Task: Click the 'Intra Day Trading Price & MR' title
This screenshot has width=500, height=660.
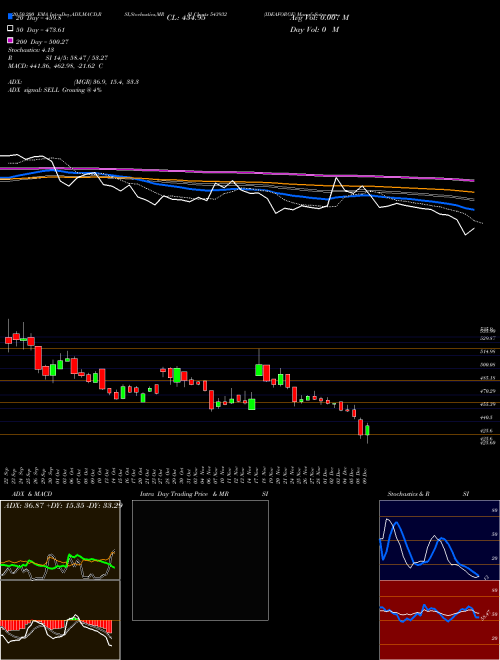Action: (184, 494)
